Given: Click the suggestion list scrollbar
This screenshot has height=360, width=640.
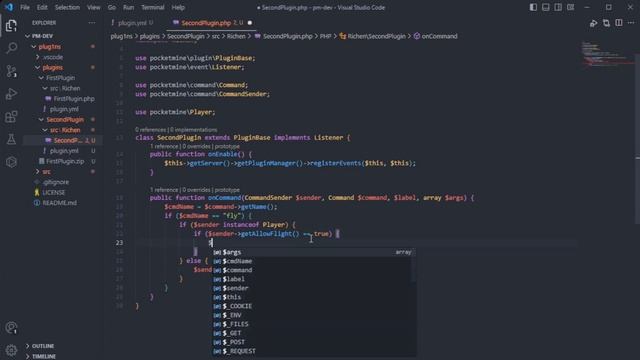Looking at the screenshot, I should pyautogui.click(x=414, y=265).
